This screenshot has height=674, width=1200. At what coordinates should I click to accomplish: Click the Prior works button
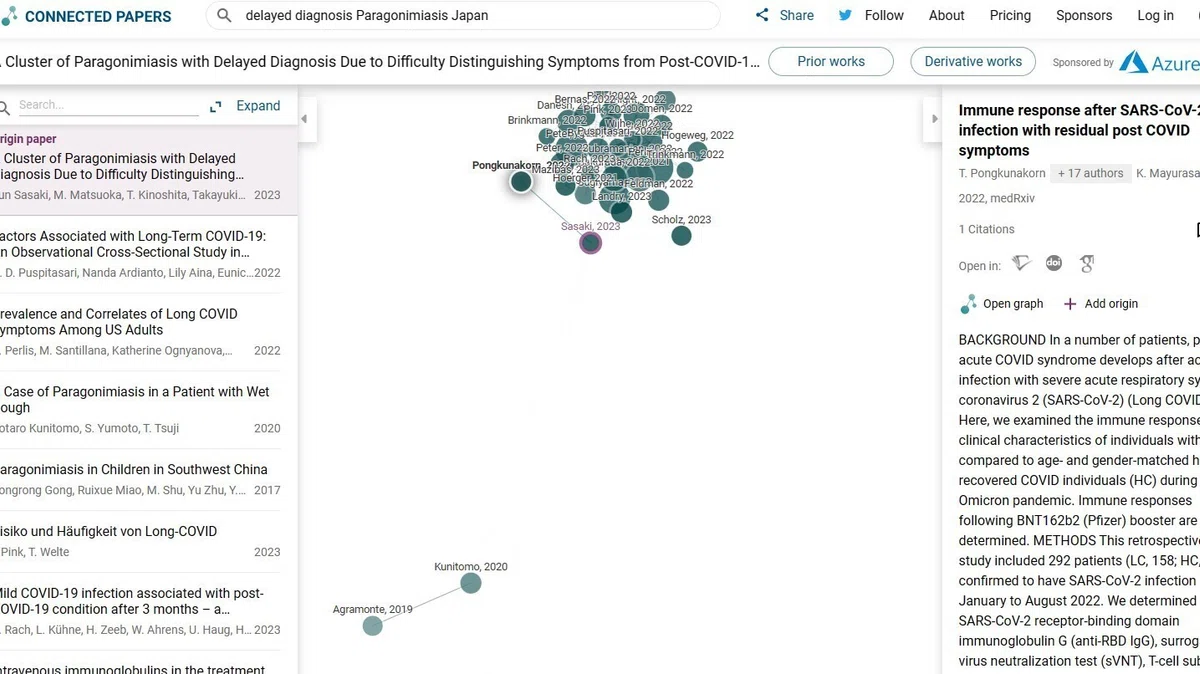coord(831,61)
